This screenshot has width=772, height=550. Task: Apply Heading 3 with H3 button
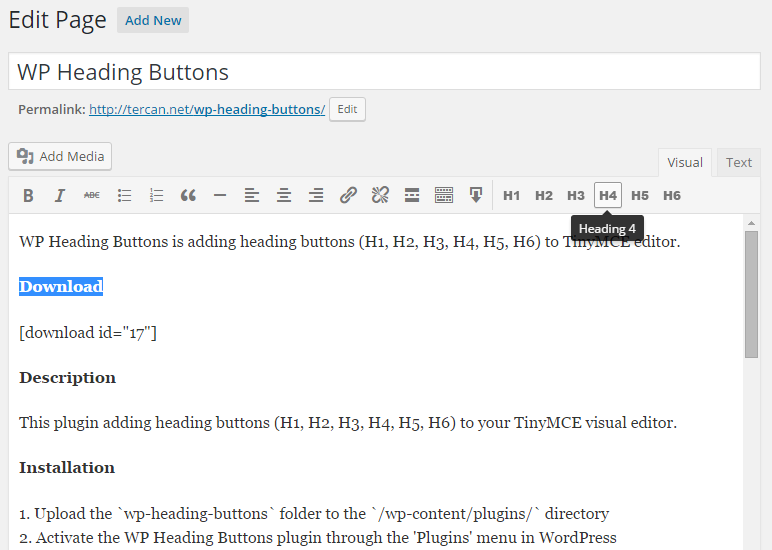pyautogui.click(x=576, y=195)
